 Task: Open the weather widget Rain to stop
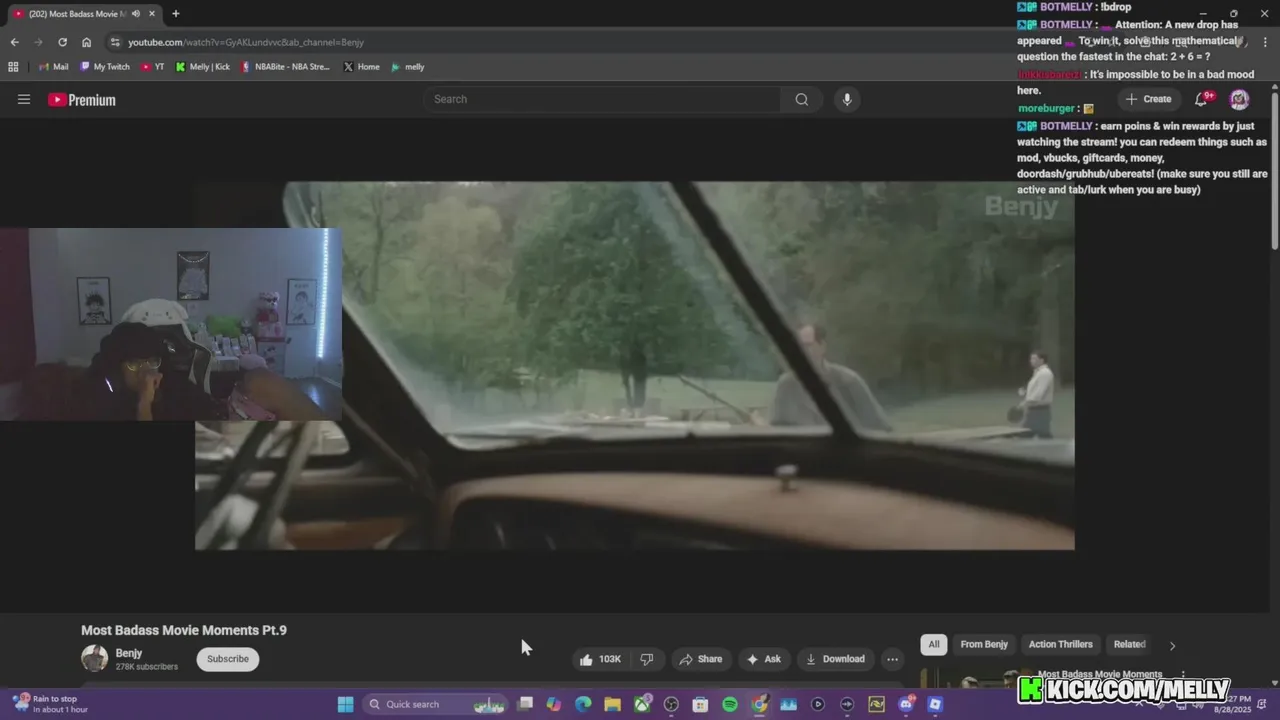click(x=50, y=704)
